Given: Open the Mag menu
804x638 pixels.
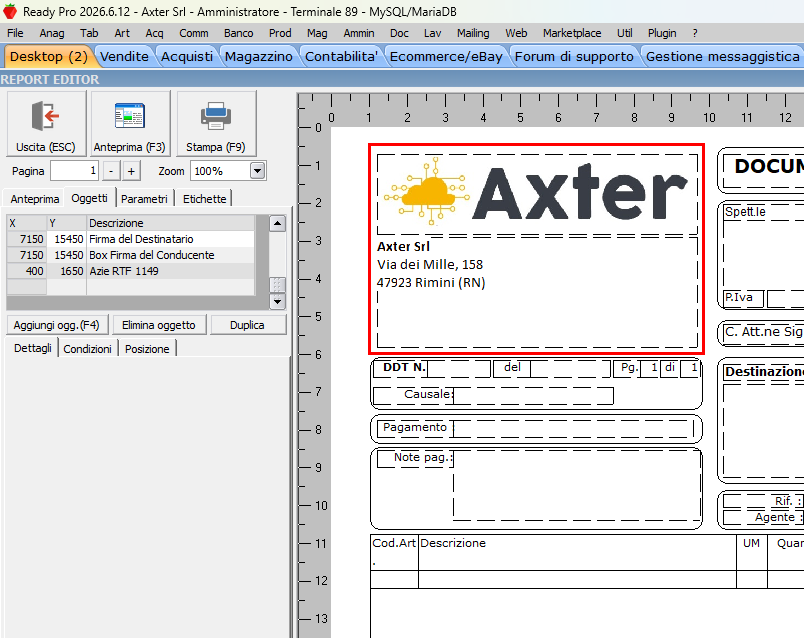Looking at the screenshot, I should pyautogui.click(x=317, y=33).
